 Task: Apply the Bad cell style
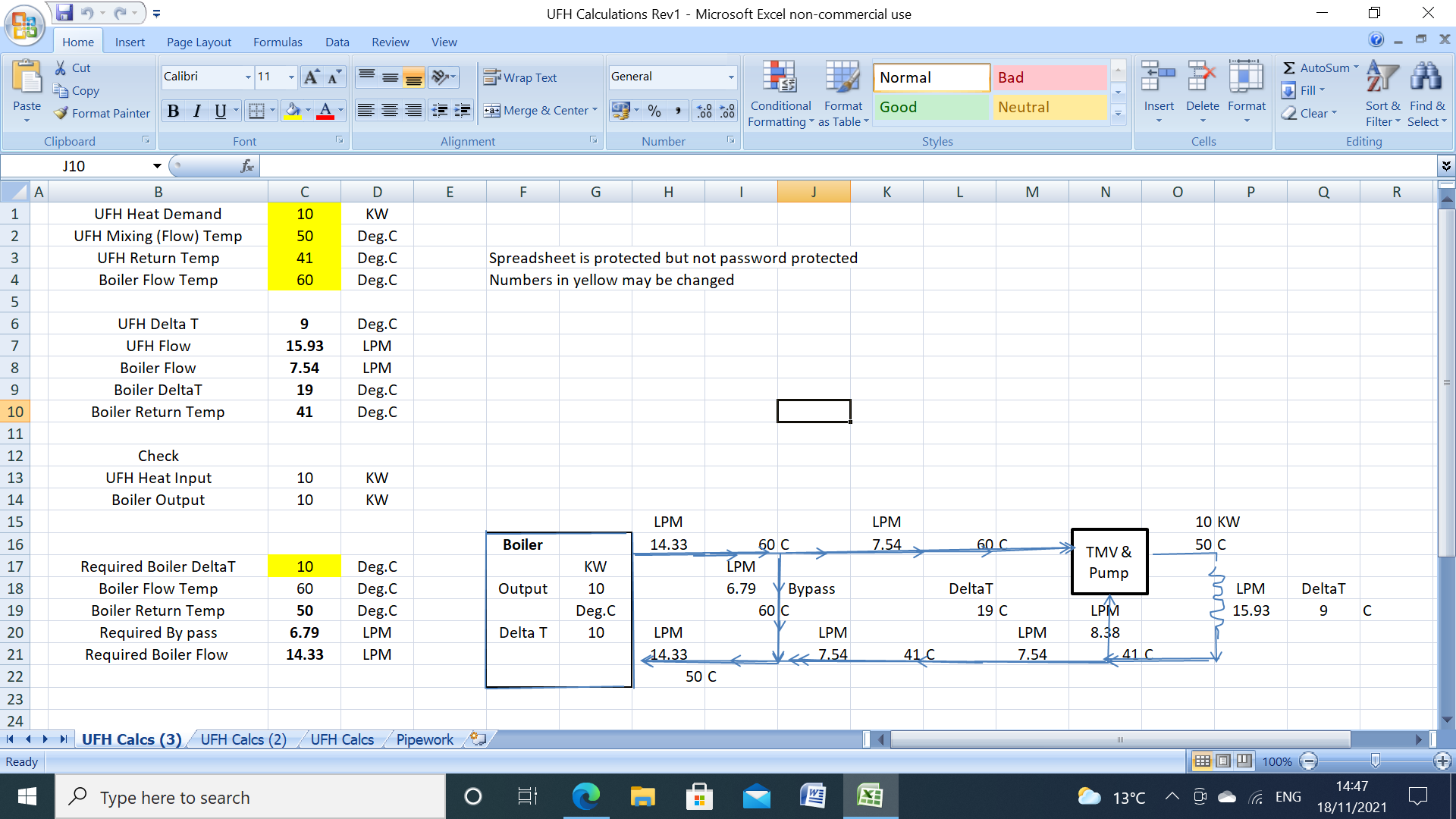pyautogui.click(x=1050, y=77)
